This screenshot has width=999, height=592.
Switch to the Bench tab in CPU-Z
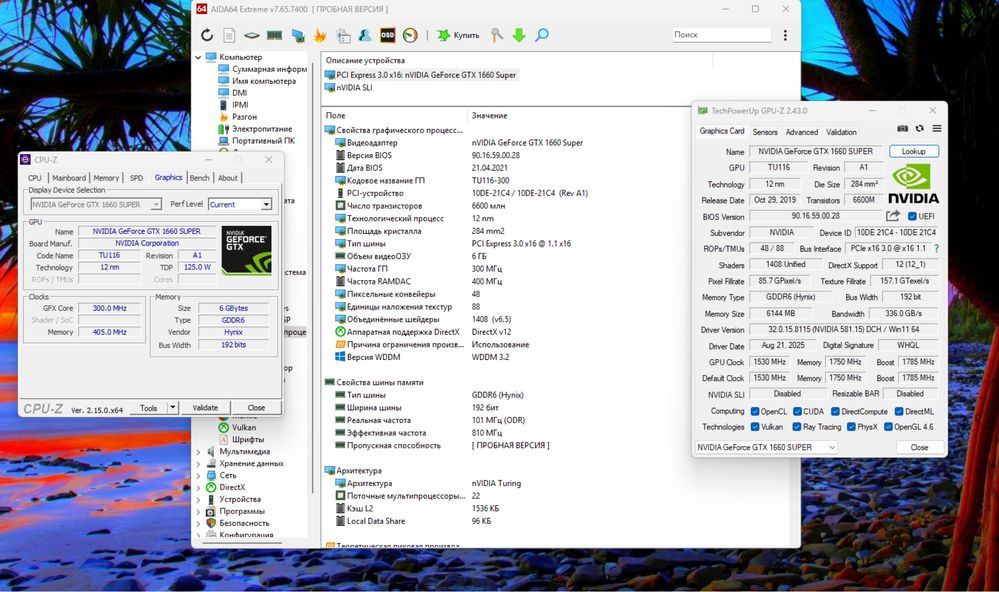coord(199,178)
